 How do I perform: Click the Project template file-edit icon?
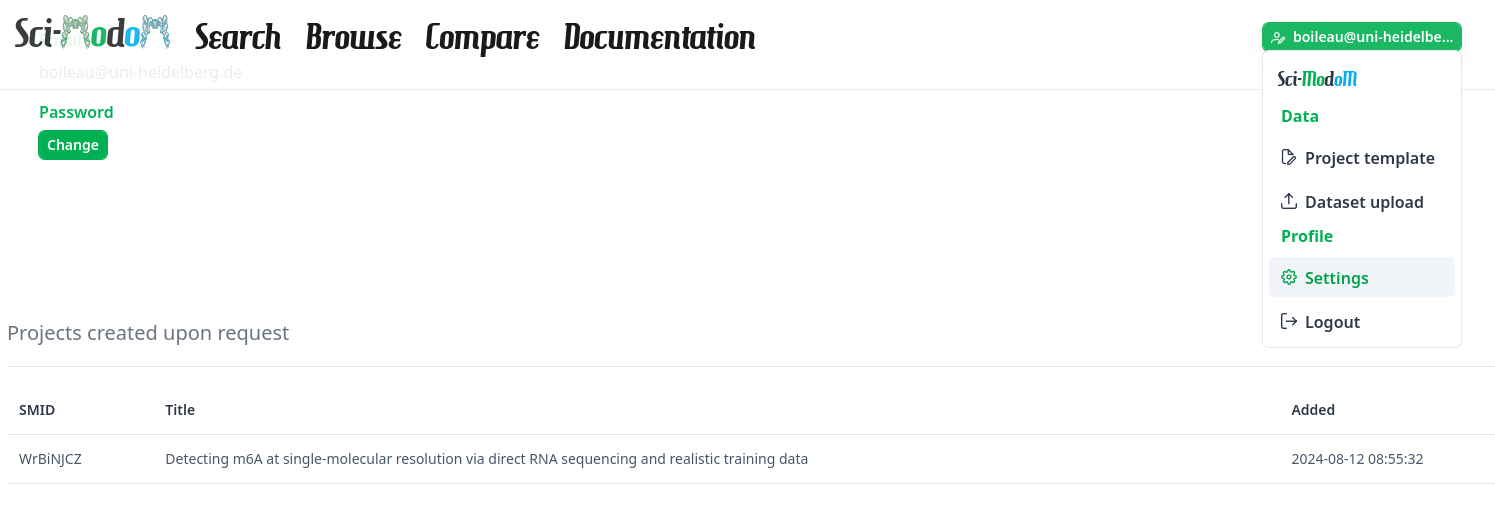click(x=1289, y=158)
